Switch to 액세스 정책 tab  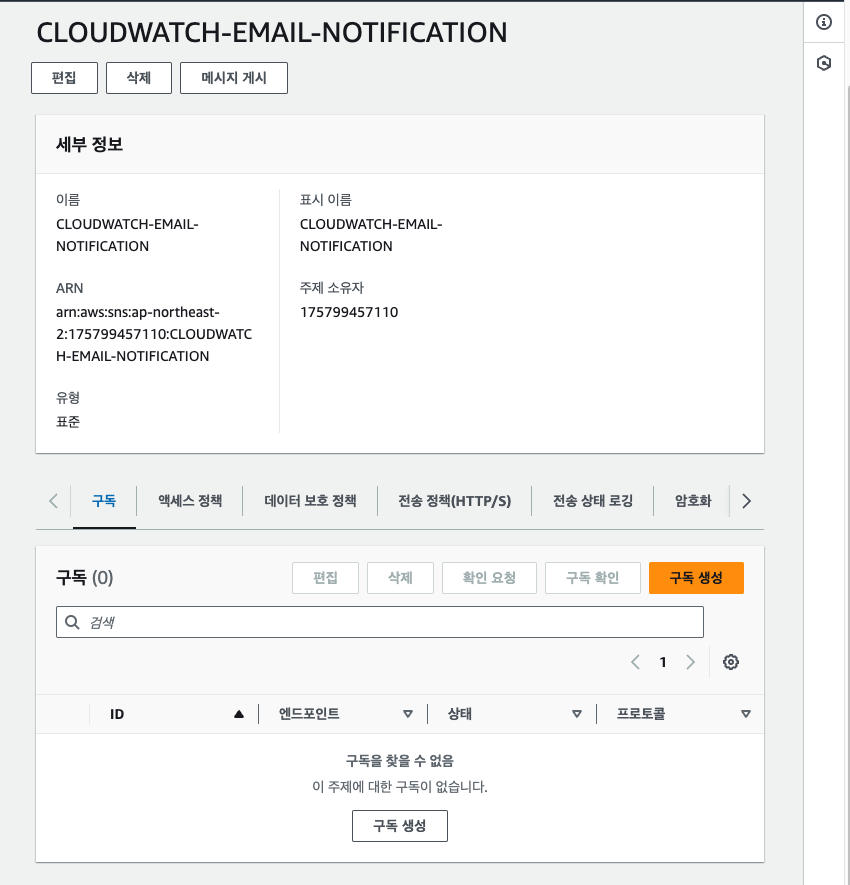click(190, 501)
